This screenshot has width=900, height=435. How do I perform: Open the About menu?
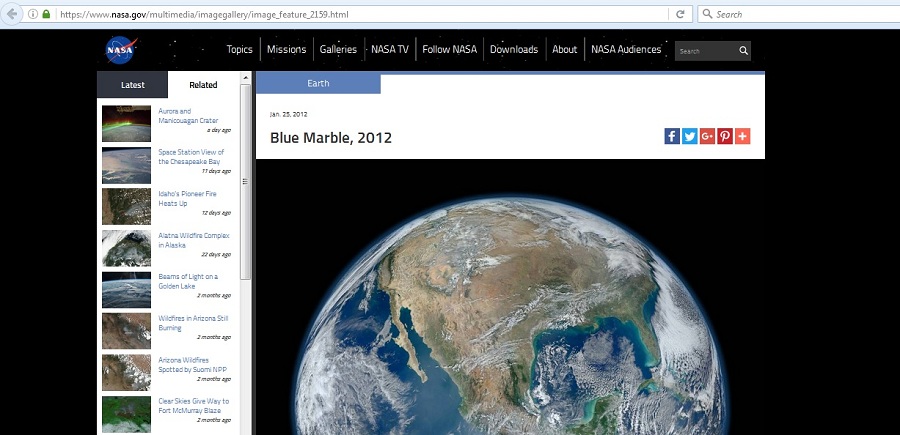(564, 49)
